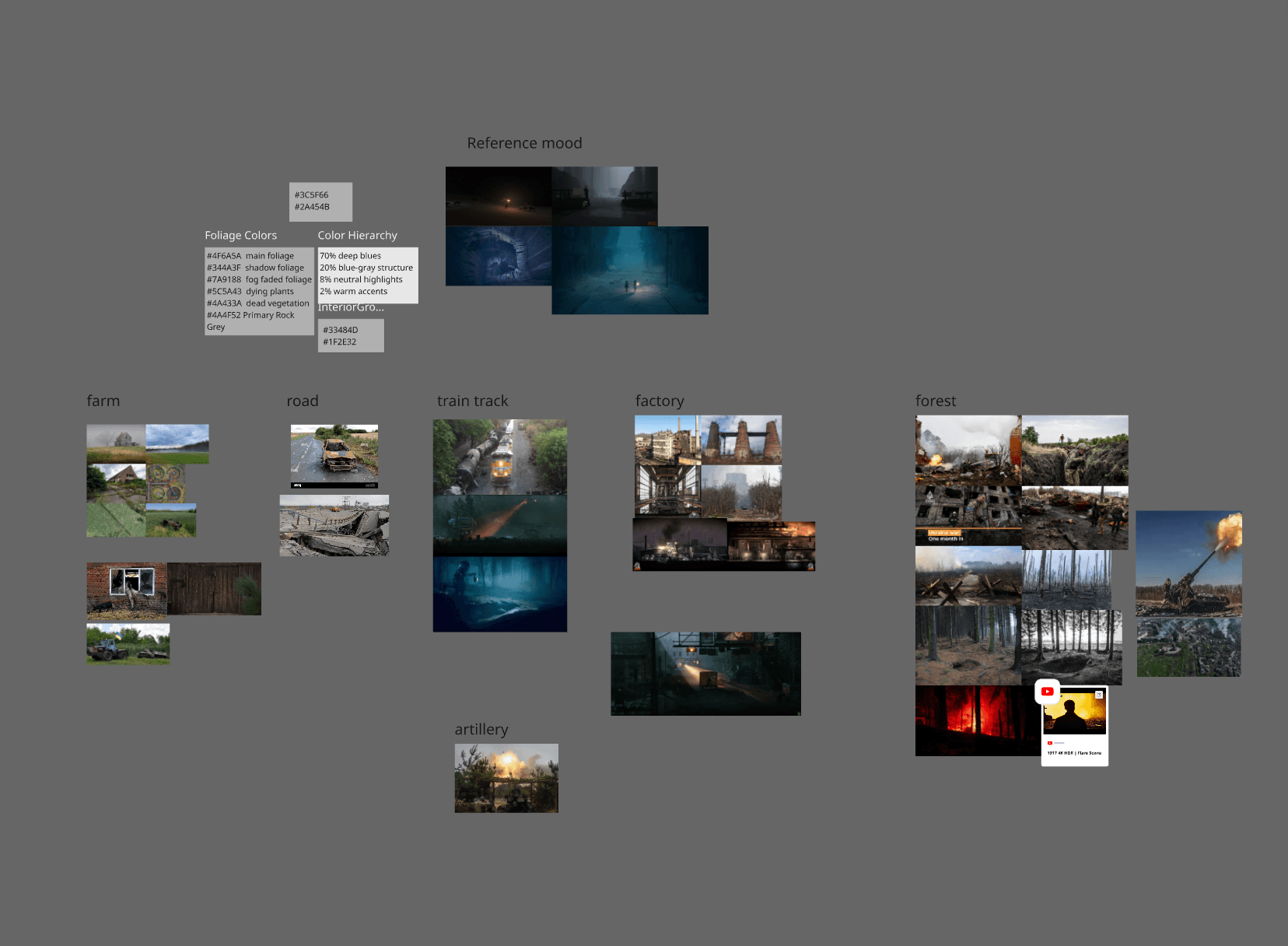The image size is (1288, 946).
Task: Select blue foggy forest image with two figures
Action: tap(630, 270)
